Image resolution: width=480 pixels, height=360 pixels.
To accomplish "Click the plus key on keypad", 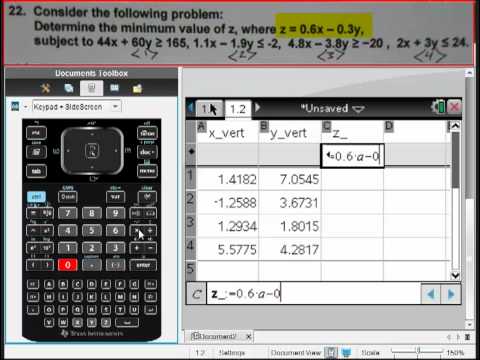I will pyautogui.click(x=136, y=248).
